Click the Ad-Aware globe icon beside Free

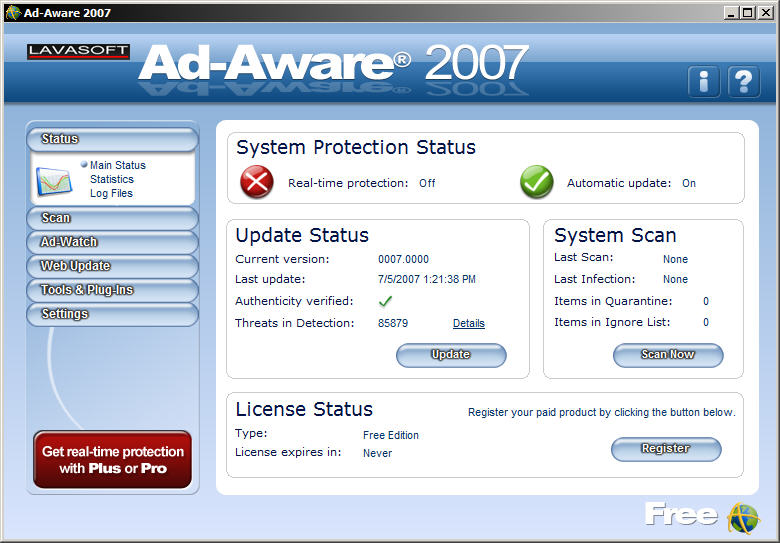tap(743, 517)
